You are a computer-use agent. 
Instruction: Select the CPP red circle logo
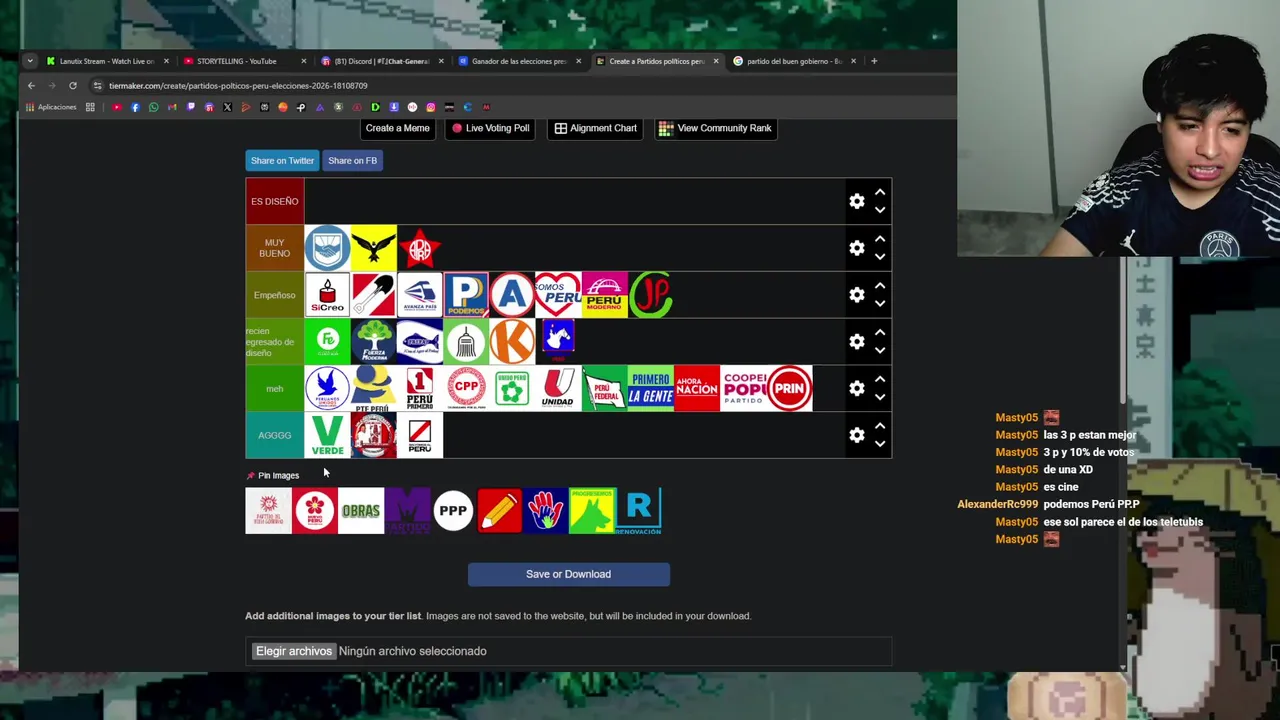466,388
